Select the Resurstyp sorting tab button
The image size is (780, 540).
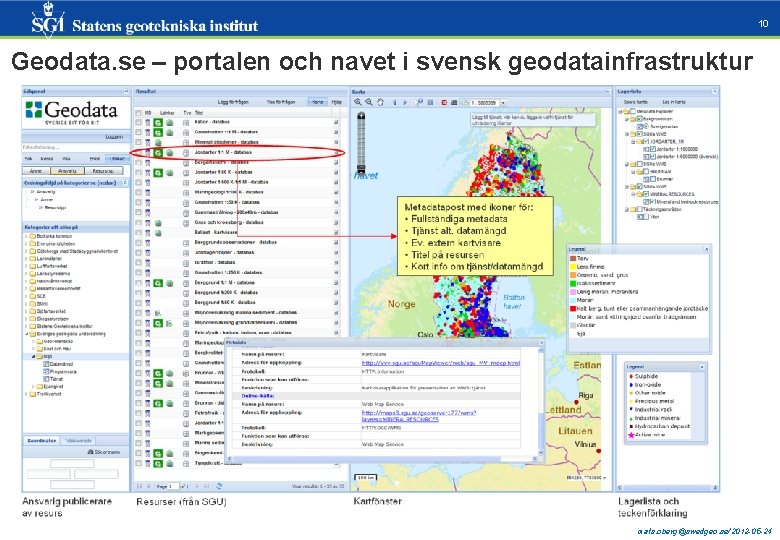[x=103, y=171]
